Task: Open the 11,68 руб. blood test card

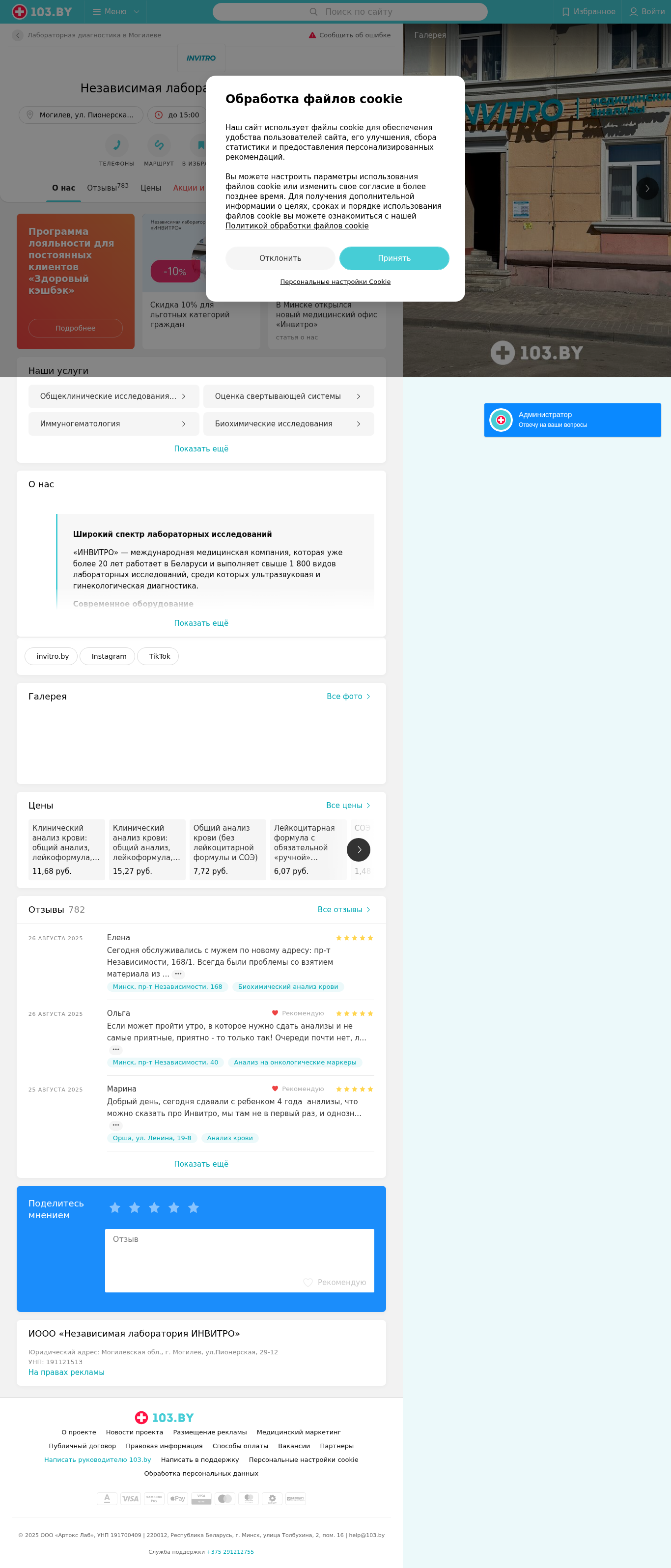Action: 66,850
